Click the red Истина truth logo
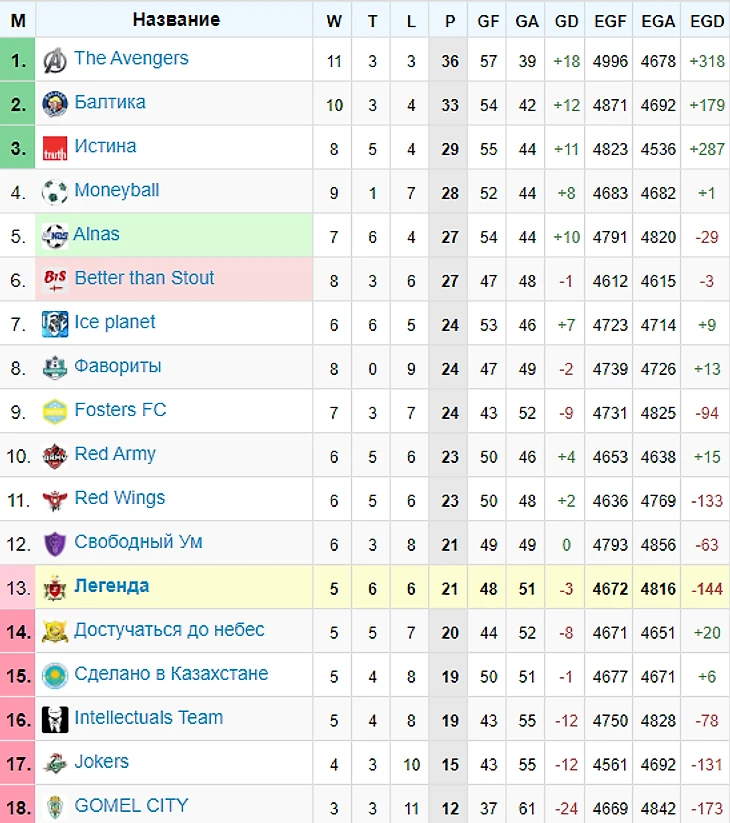Screen dimensions: 730x823 point(55,148)
